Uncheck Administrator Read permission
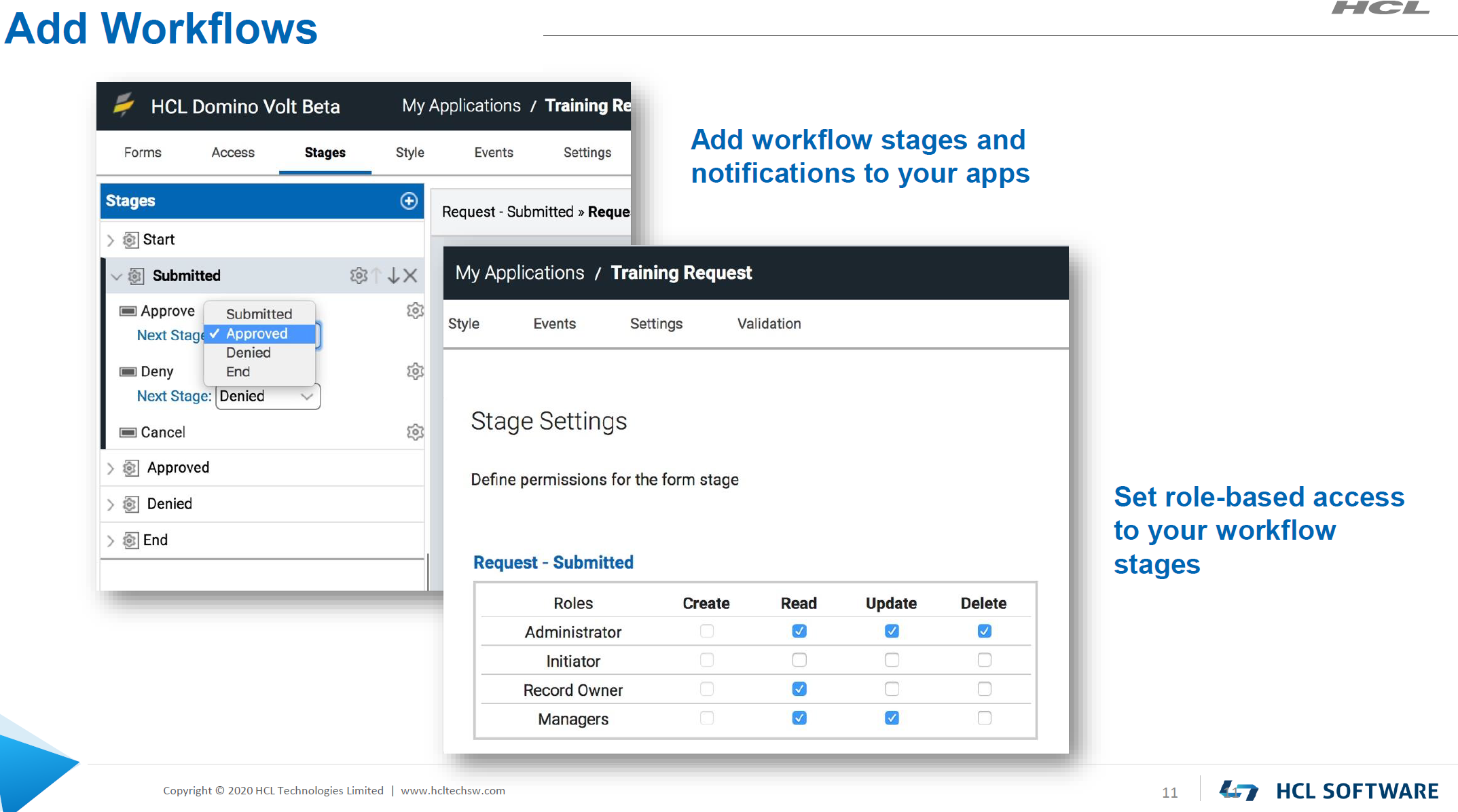This screenshot has width=1458, height=812. pyautogui.click(x=799, y=631)
